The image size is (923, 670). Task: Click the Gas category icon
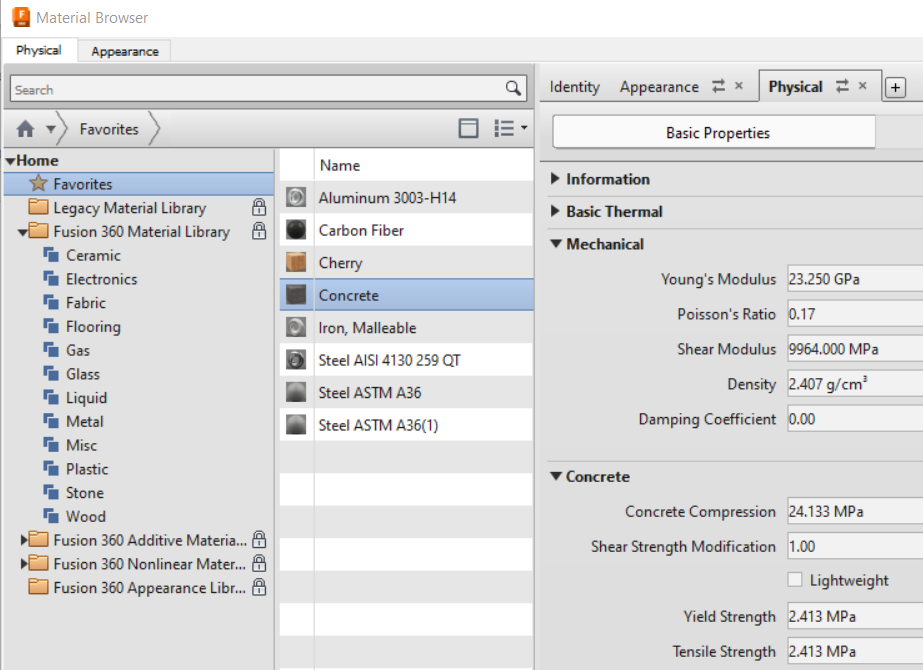click(x=51, y=350)
